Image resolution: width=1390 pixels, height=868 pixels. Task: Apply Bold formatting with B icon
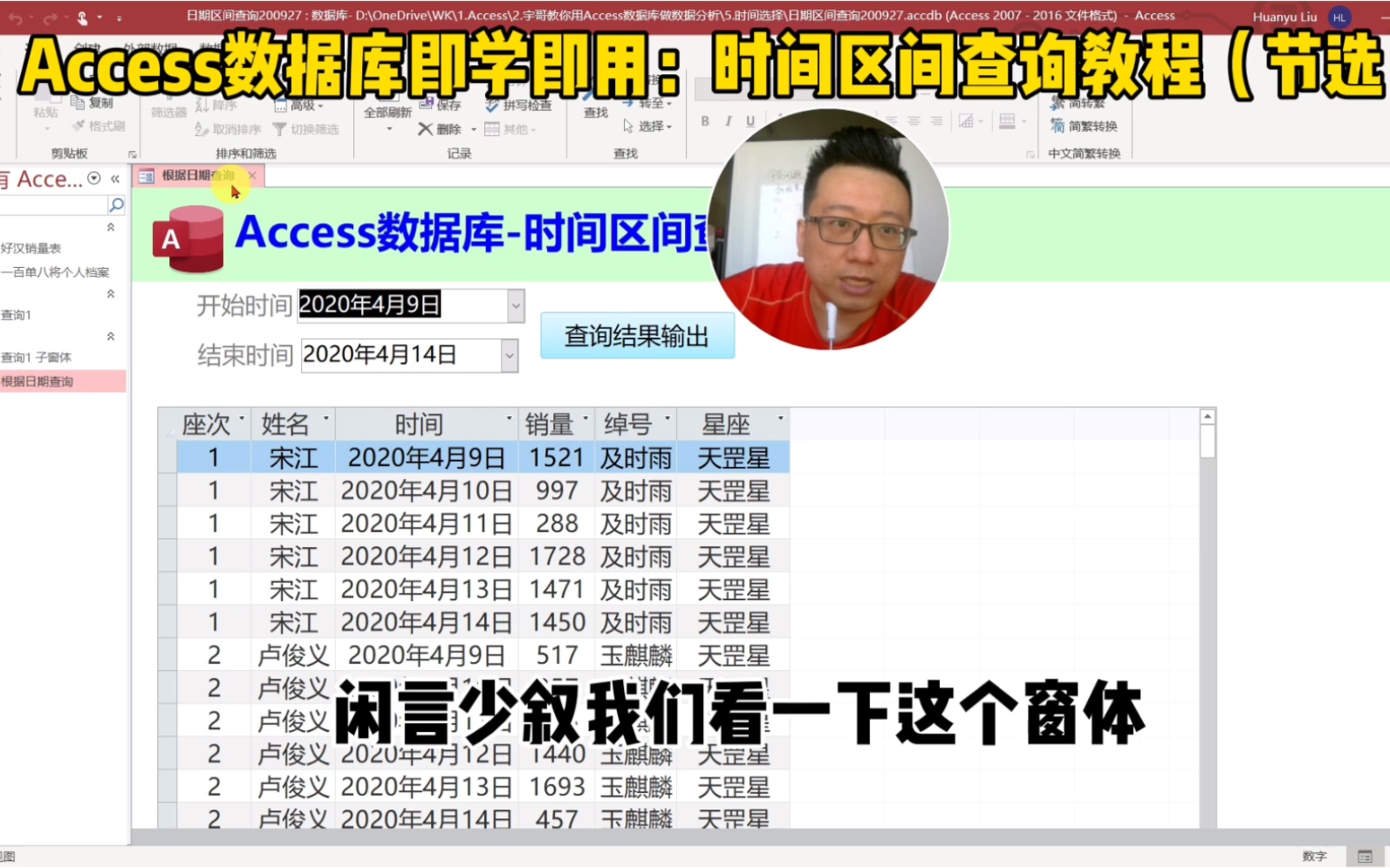705,121
